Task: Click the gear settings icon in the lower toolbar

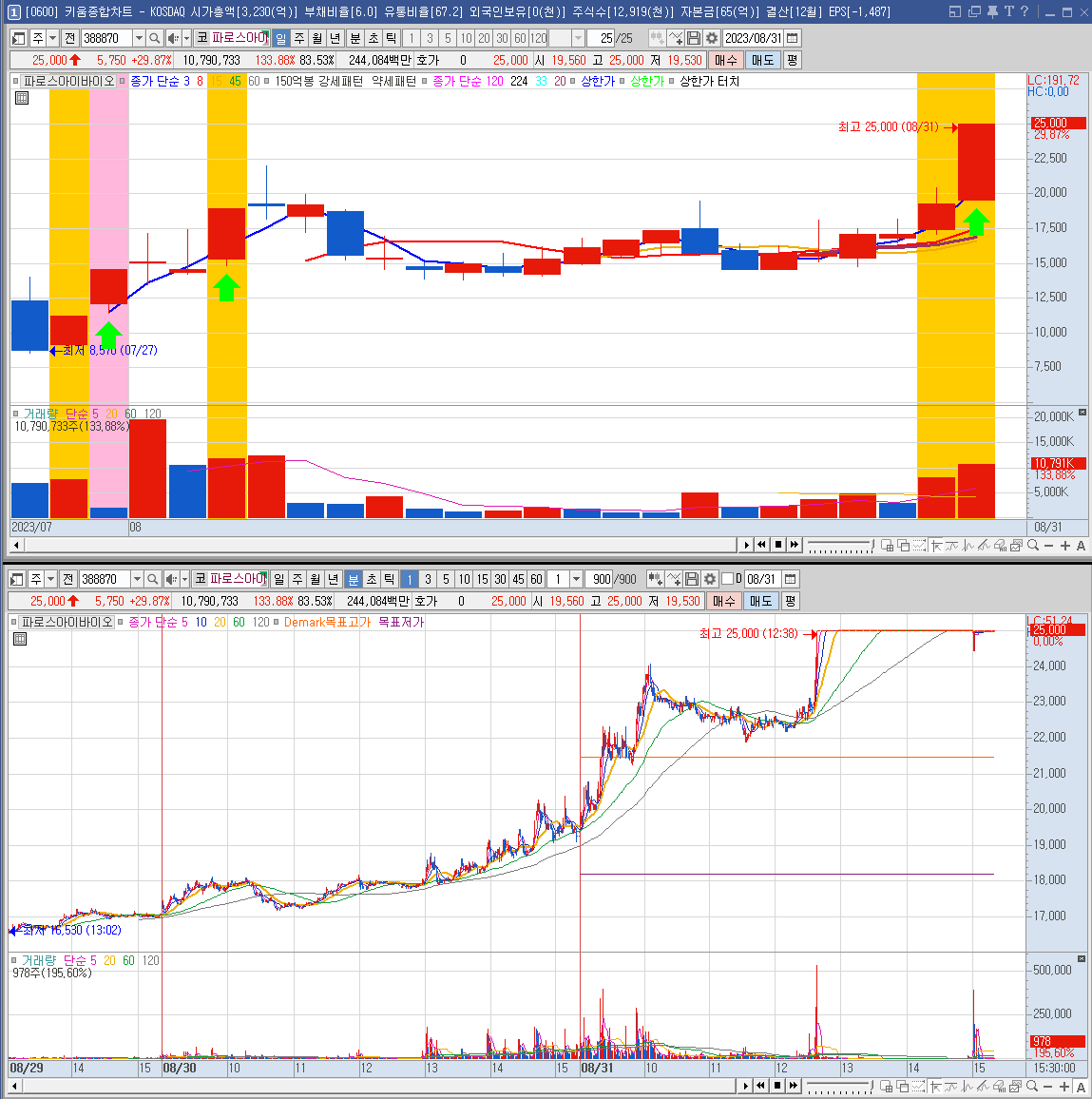Action: pyautogui.click(x=710, y=579)
